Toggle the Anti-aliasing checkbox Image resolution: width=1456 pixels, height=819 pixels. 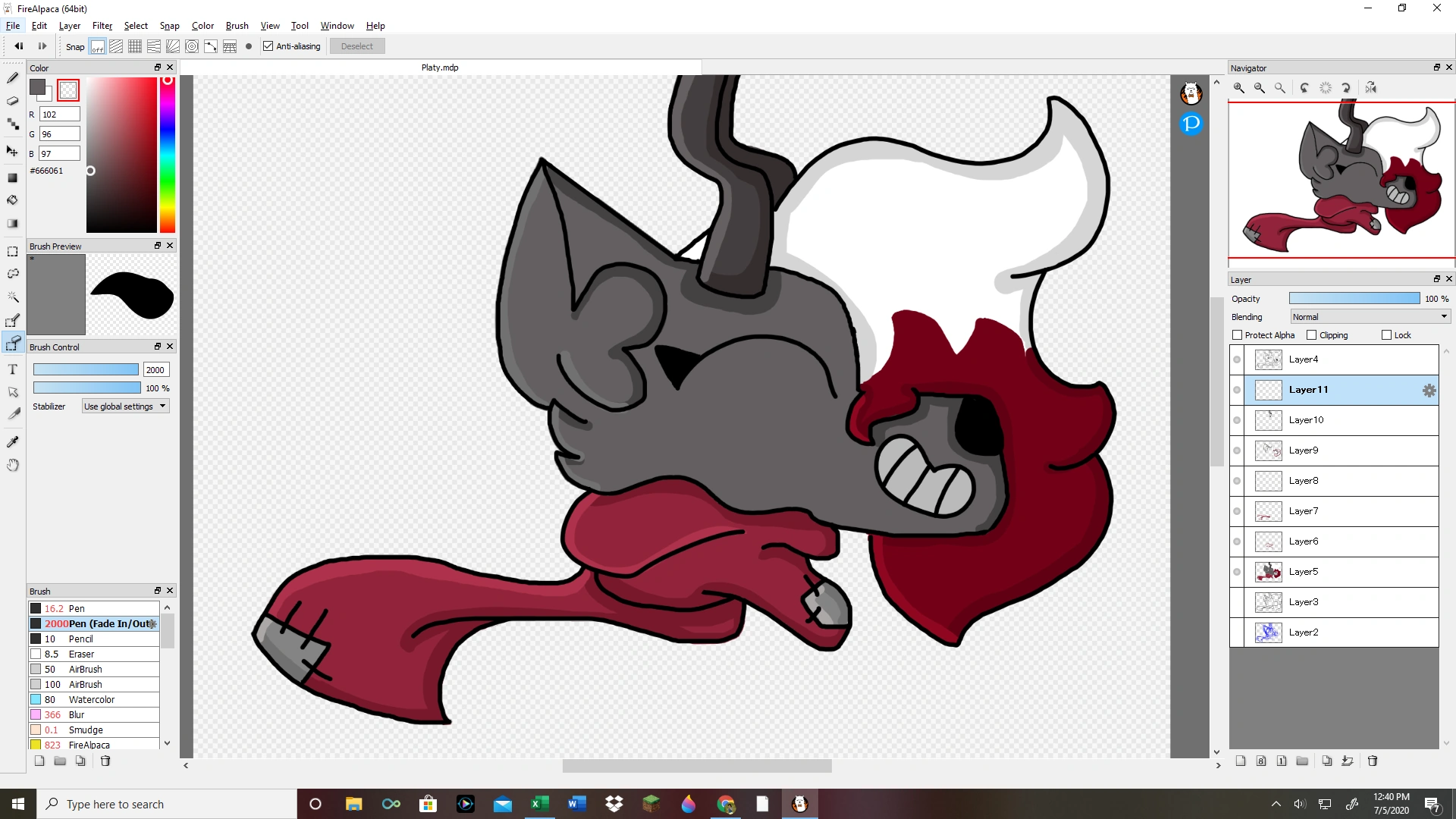coord(268,46)
